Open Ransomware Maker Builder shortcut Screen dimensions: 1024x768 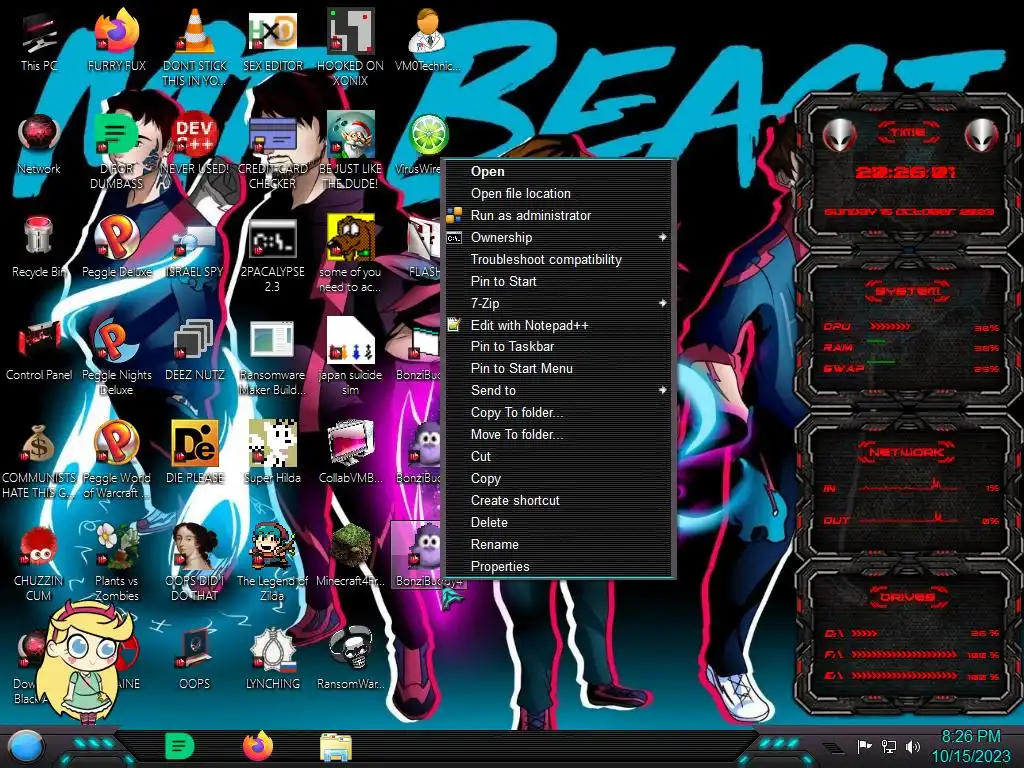coord(272,357)
